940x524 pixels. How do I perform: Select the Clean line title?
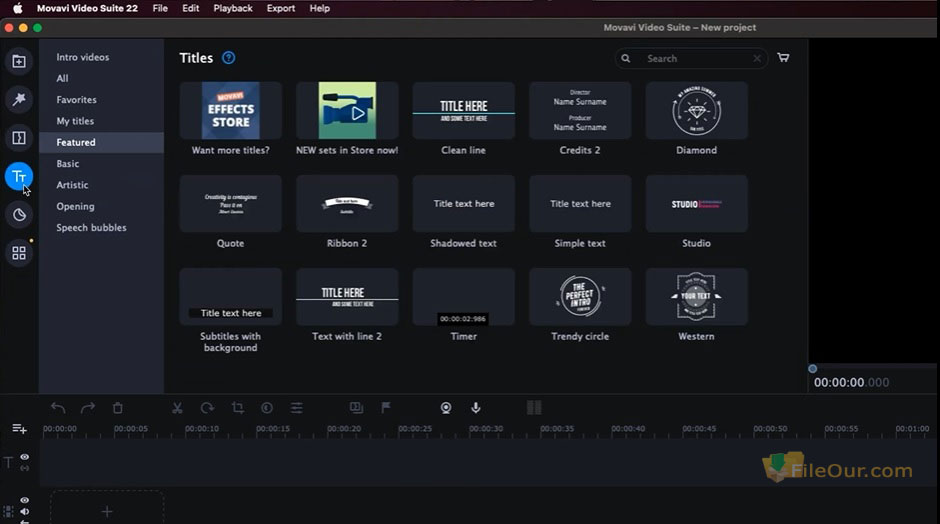pyautogui.click(x=463, y=111)
